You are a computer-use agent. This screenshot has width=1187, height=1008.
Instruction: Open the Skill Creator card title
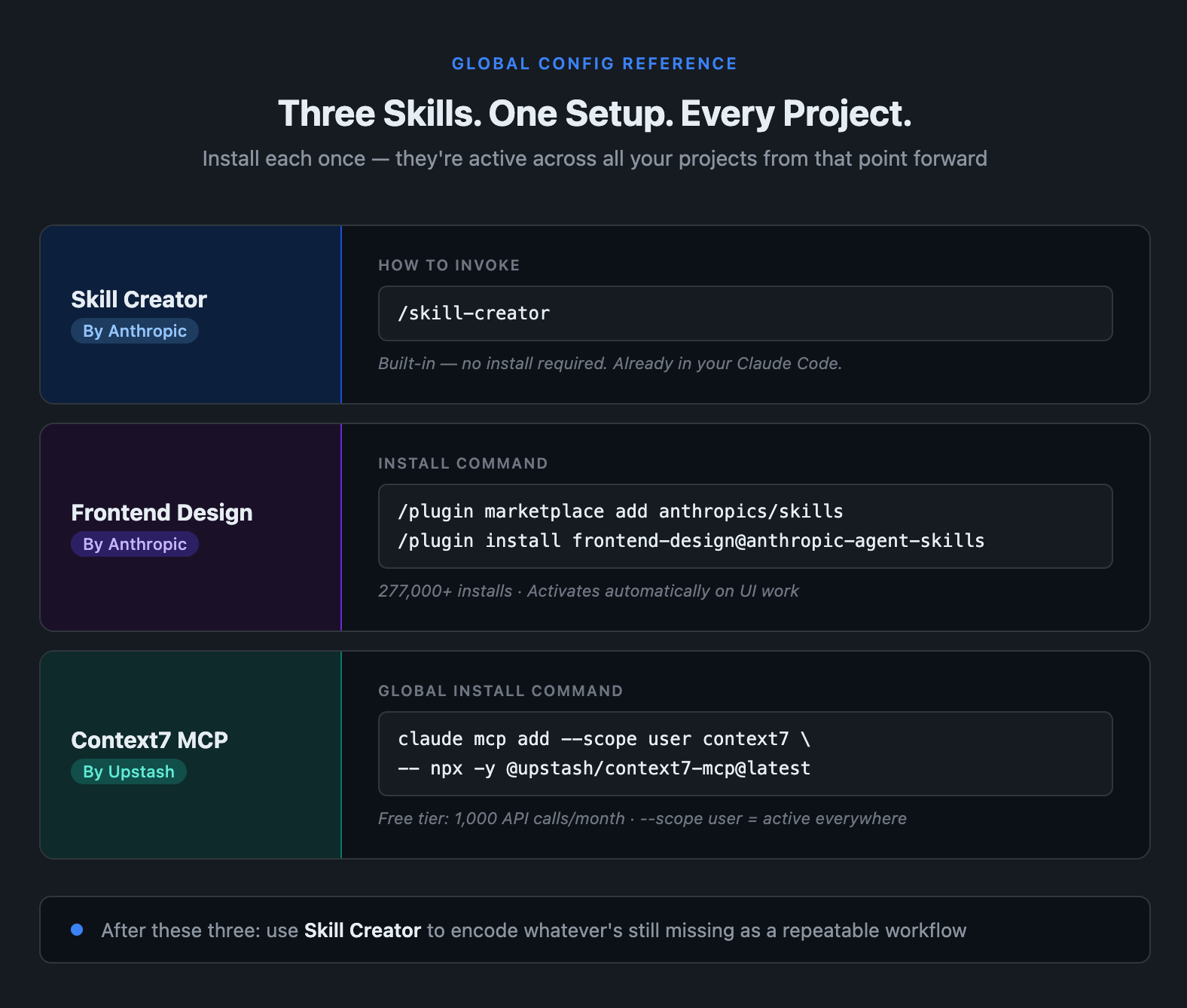point(139,299)
